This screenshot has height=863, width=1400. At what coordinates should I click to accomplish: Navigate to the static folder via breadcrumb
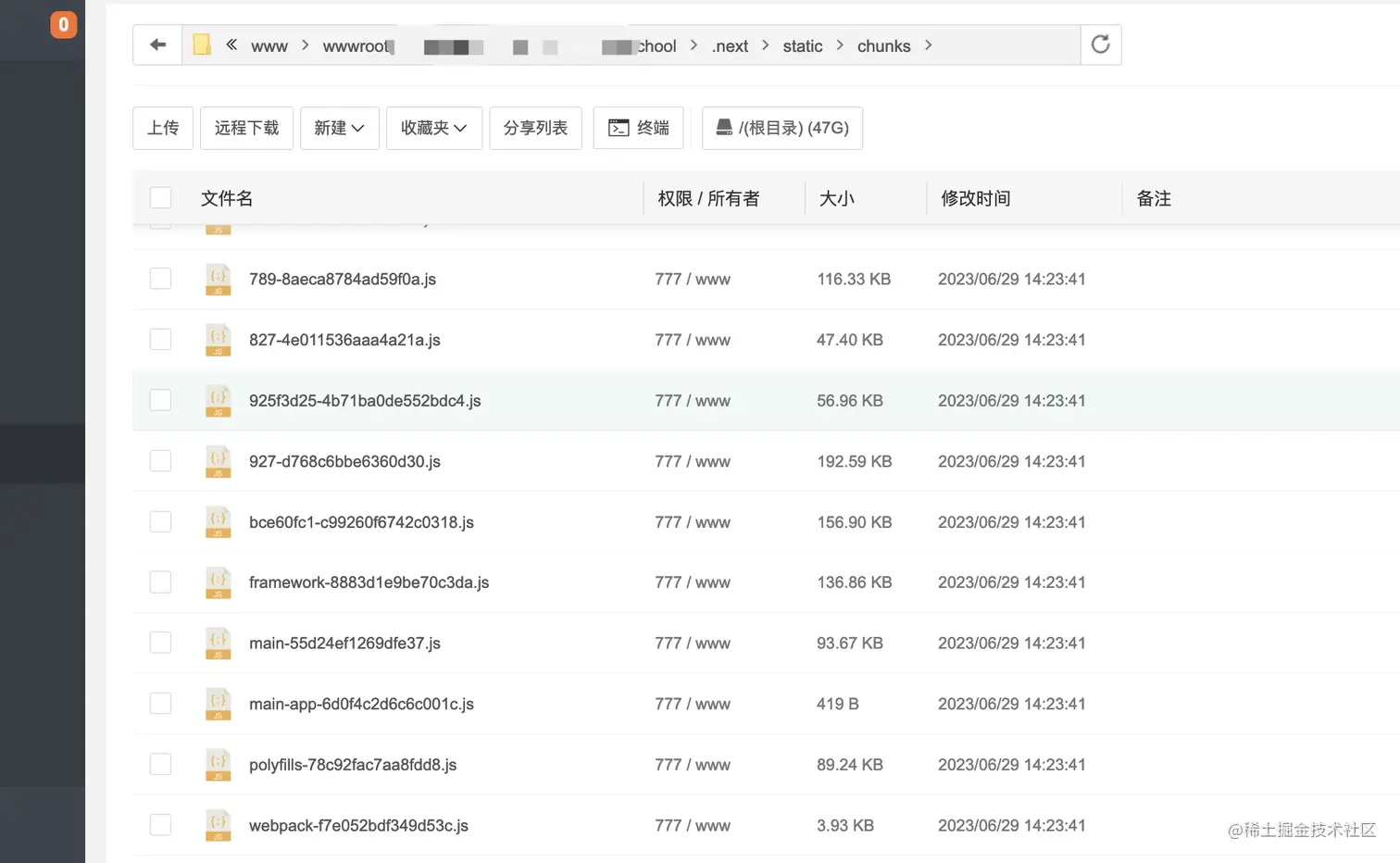[802, 44]
